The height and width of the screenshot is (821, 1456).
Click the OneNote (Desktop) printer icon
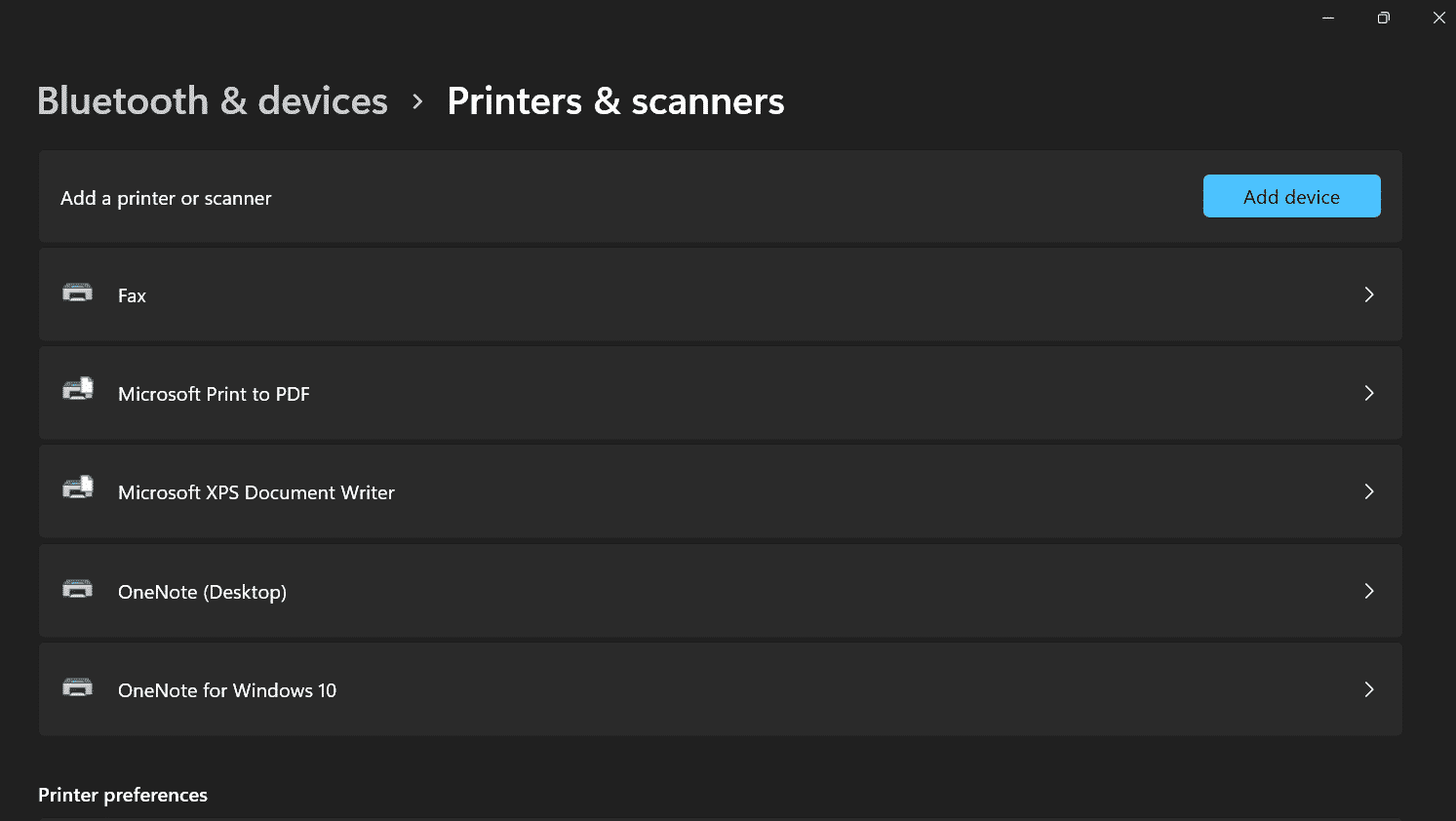point(77,589)
